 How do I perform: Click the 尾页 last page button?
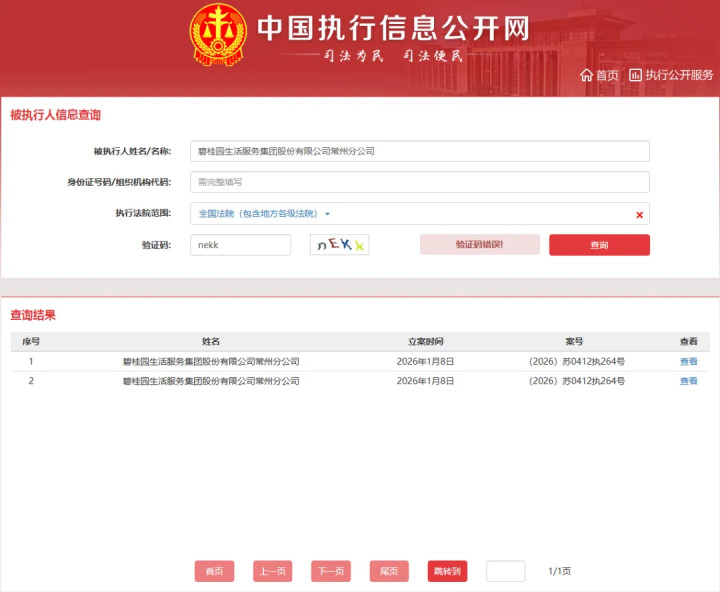pyautogui.click(x=389, y=571)
